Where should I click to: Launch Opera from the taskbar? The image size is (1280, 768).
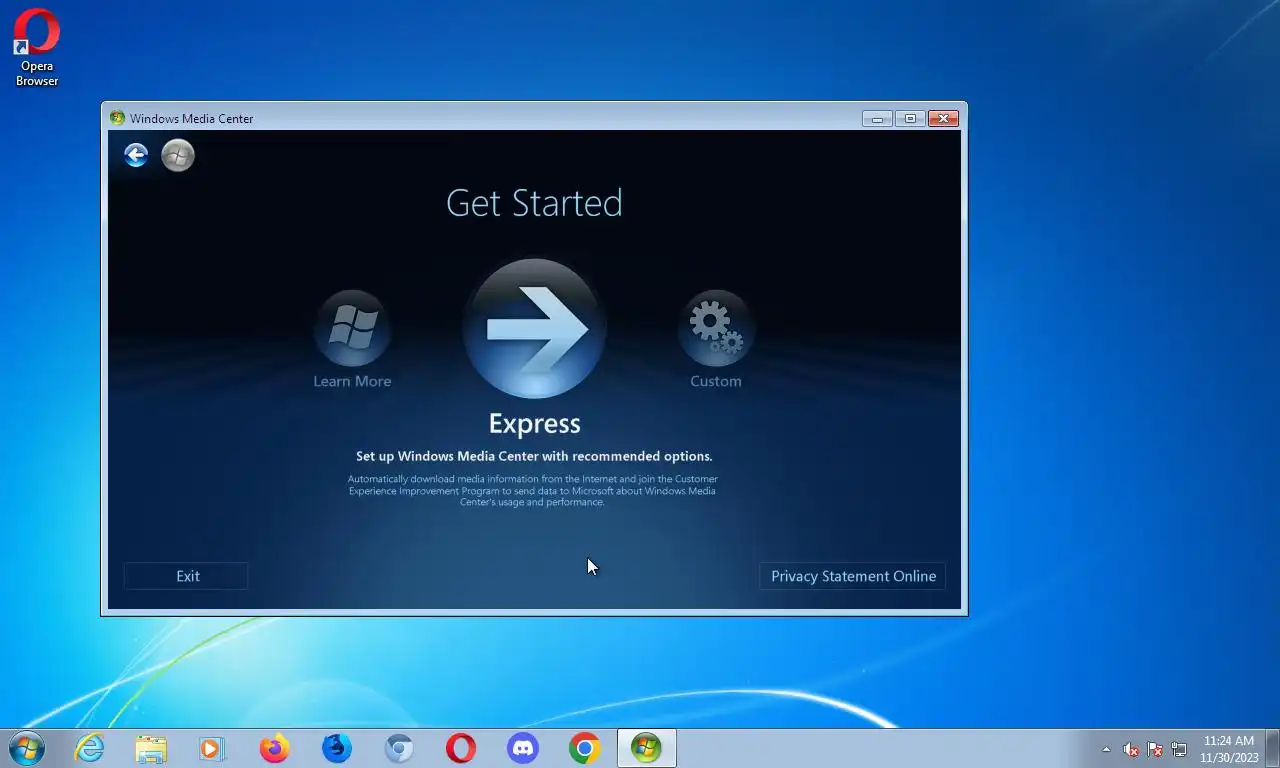(461, 748)
